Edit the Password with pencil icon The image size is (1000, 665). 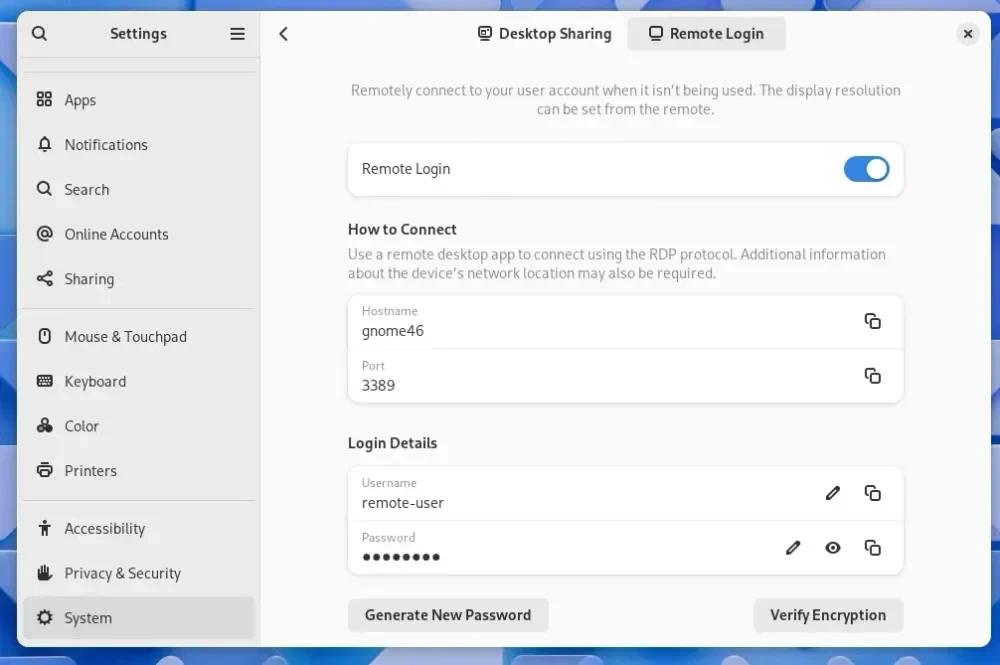pos(793,548)
